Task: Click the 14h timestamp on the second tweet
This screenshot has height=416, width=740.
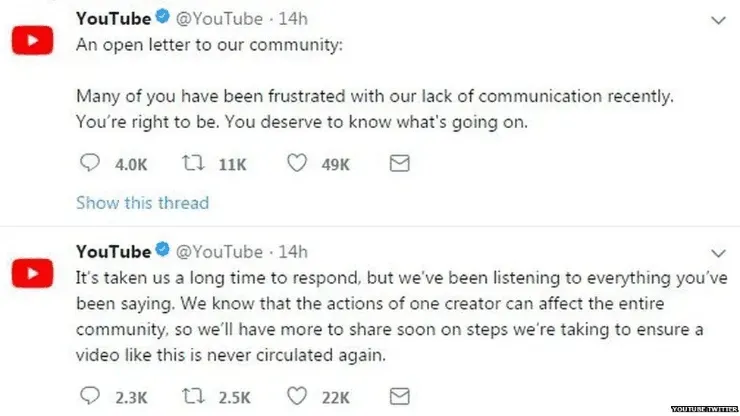Action: [x=293, y=250]
